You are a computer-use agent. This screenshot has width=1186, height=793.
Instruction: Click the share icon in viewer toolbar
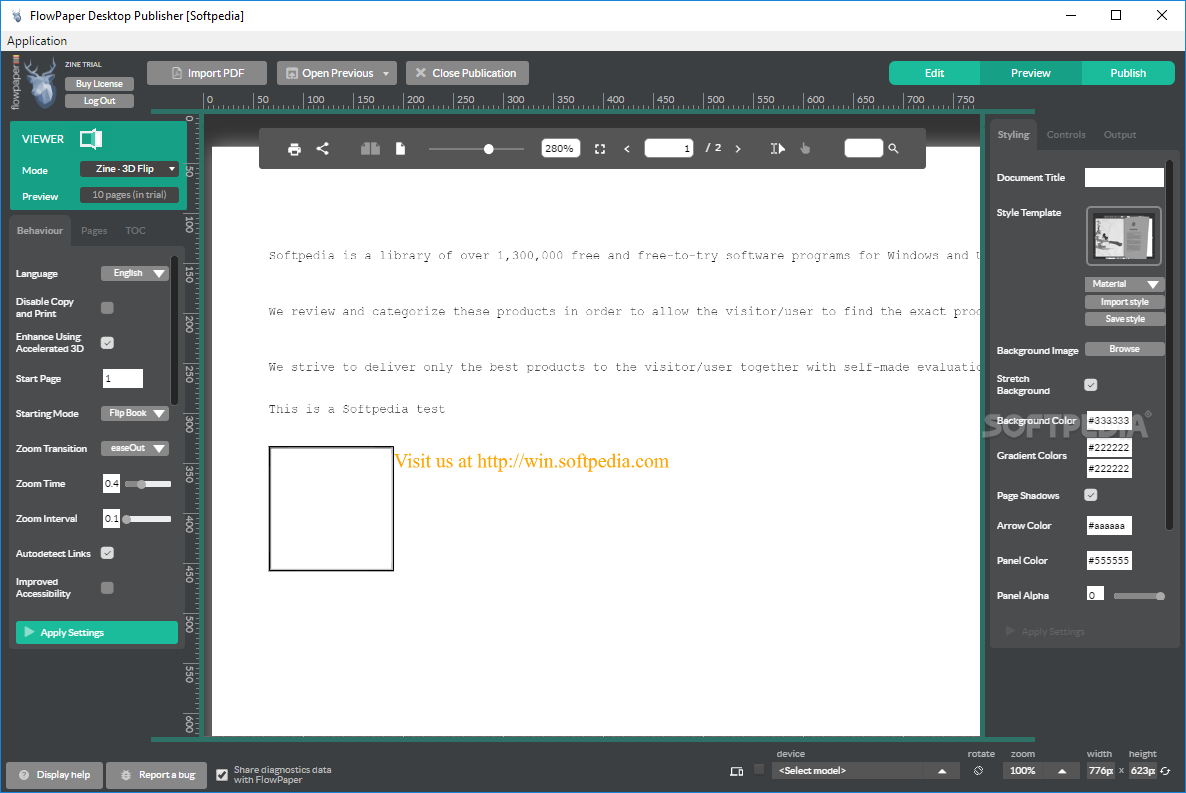pyautogui.click(x=322, y=148)
